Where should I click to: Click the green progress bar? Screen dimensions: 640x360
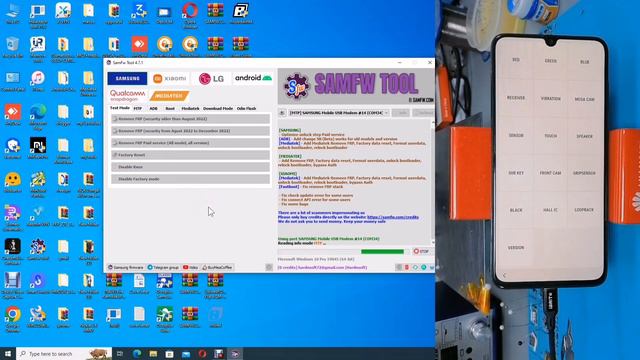382,252
